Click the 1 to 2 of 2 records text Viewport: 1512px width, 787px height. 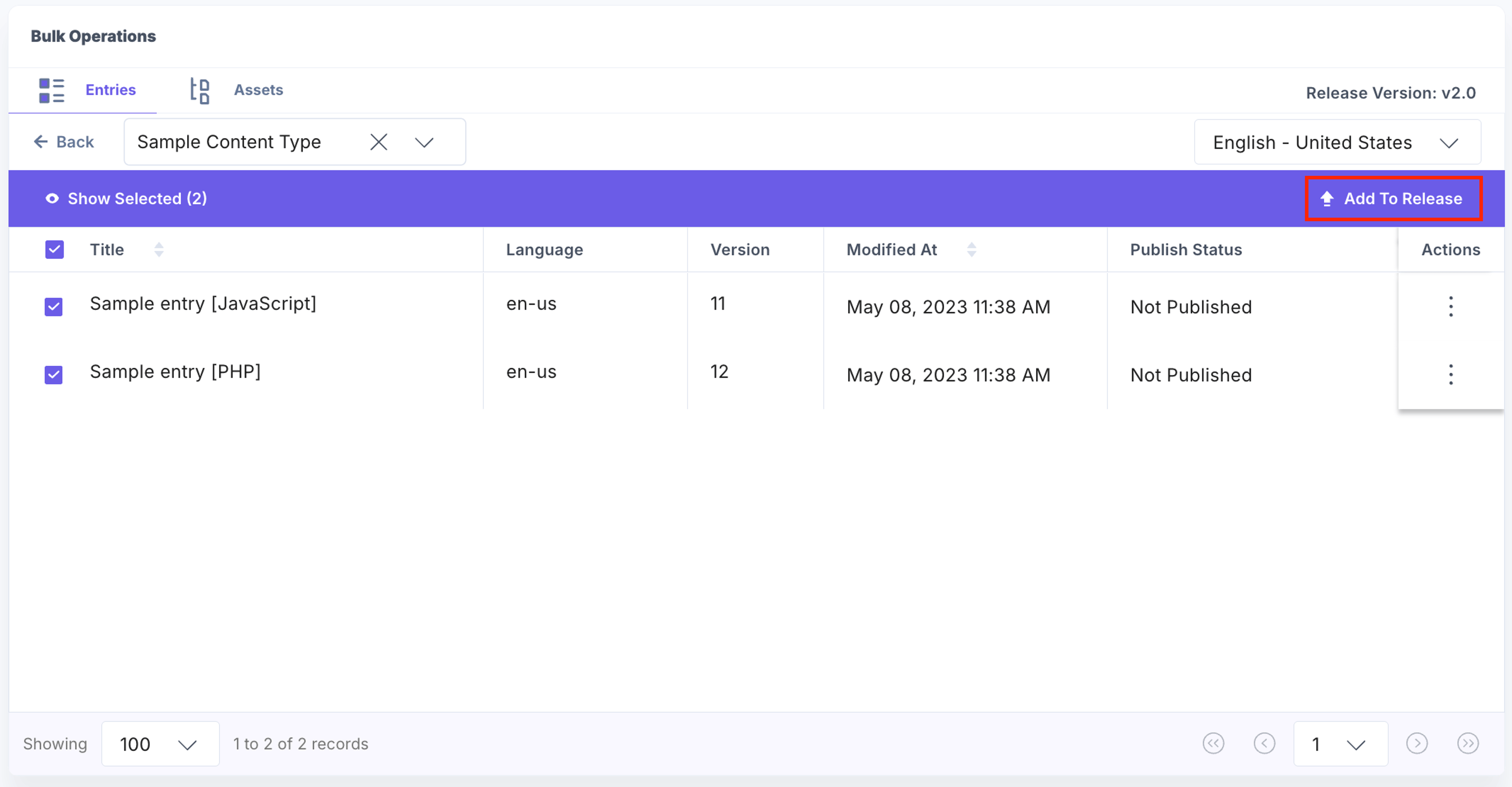coord(300,744)
